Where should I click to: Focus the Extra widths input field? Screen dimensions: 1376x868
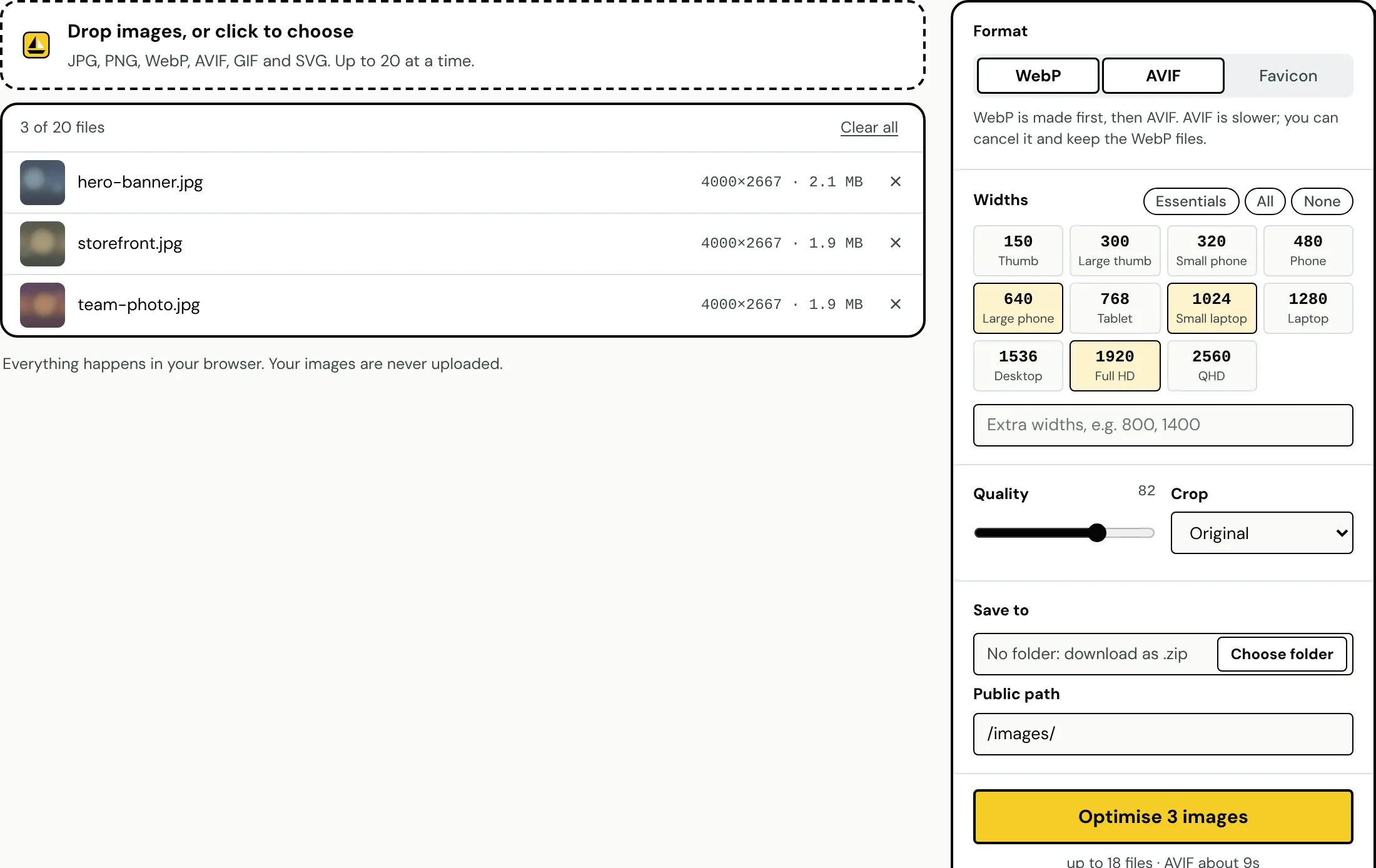(1163, 425)
